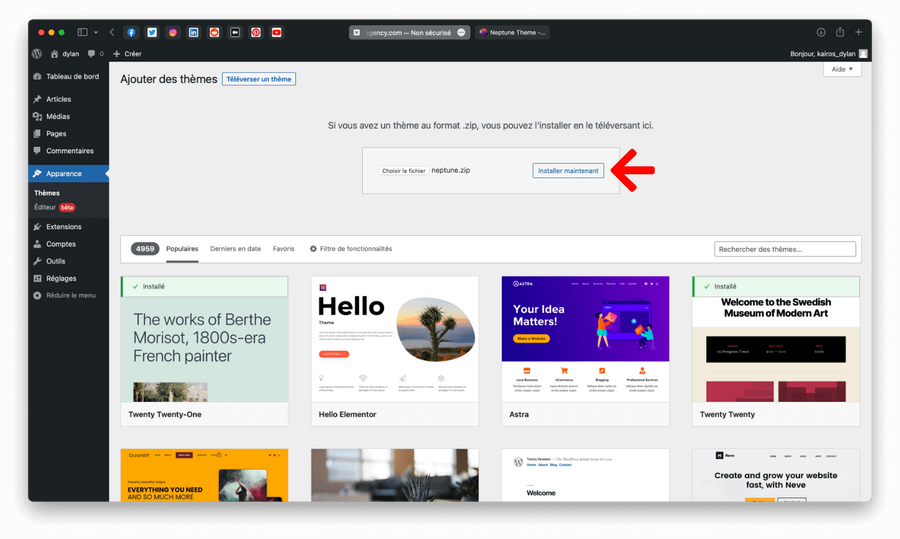Viewport: 900px width, 539px height.
Task: Close the current tab with the X icon
Action: (356, 33)
